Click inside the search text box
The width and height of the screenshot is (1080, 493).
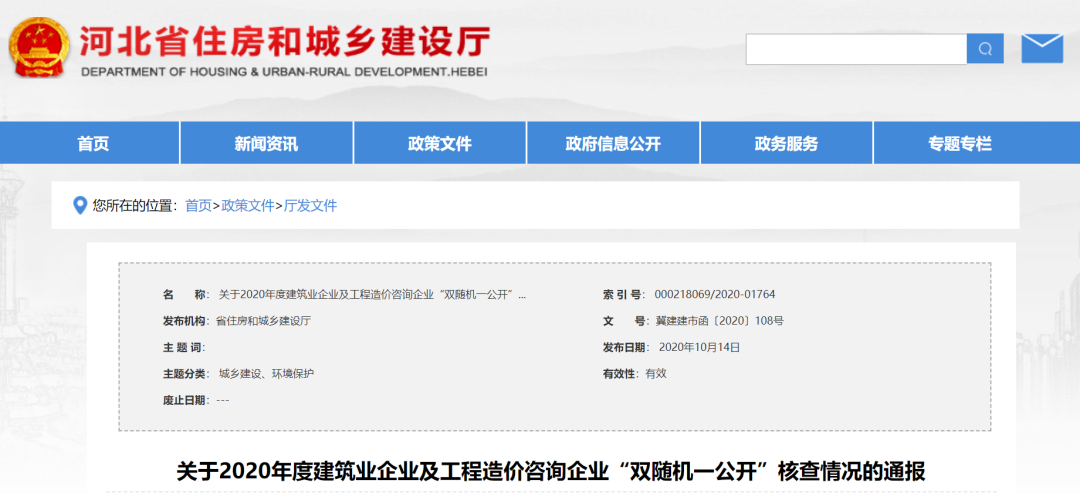click(x=856, y=49)
